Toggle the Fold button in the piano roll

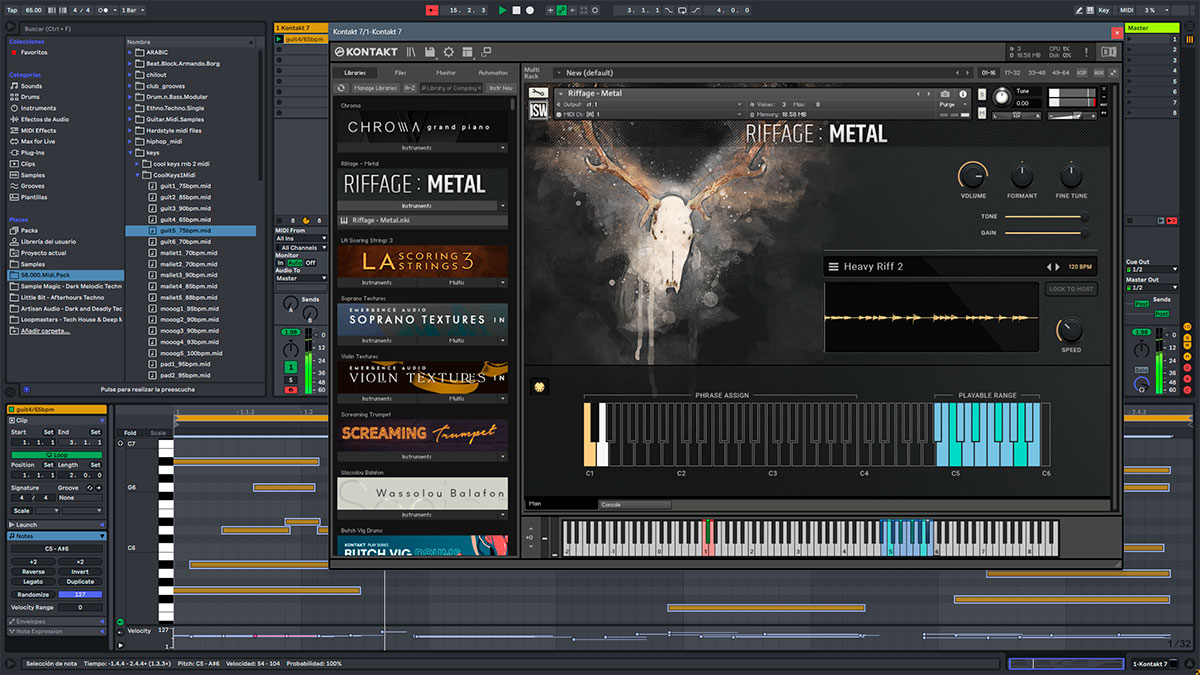pyautogui.click(x=130, y=433)
